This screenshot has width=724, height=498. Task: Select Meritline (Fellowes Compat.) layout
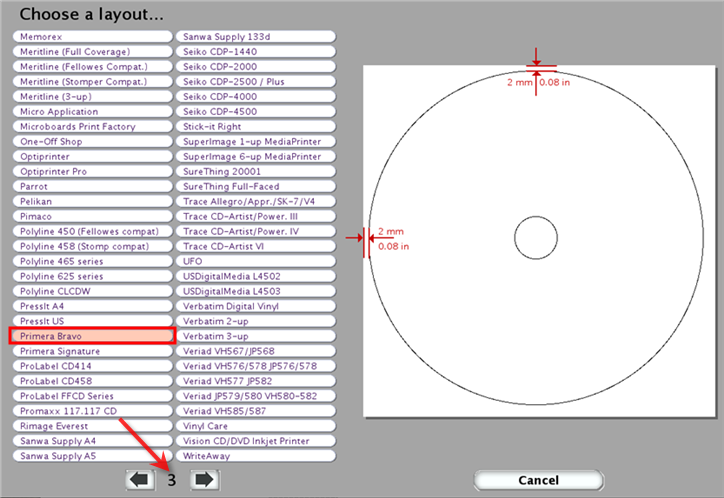coord(93,66)
